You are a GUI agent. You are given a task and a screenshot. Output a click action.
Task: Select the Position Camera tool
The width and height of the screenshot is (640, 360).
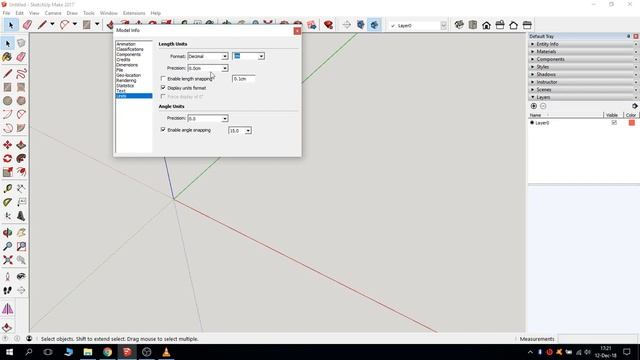pos(7,277)
